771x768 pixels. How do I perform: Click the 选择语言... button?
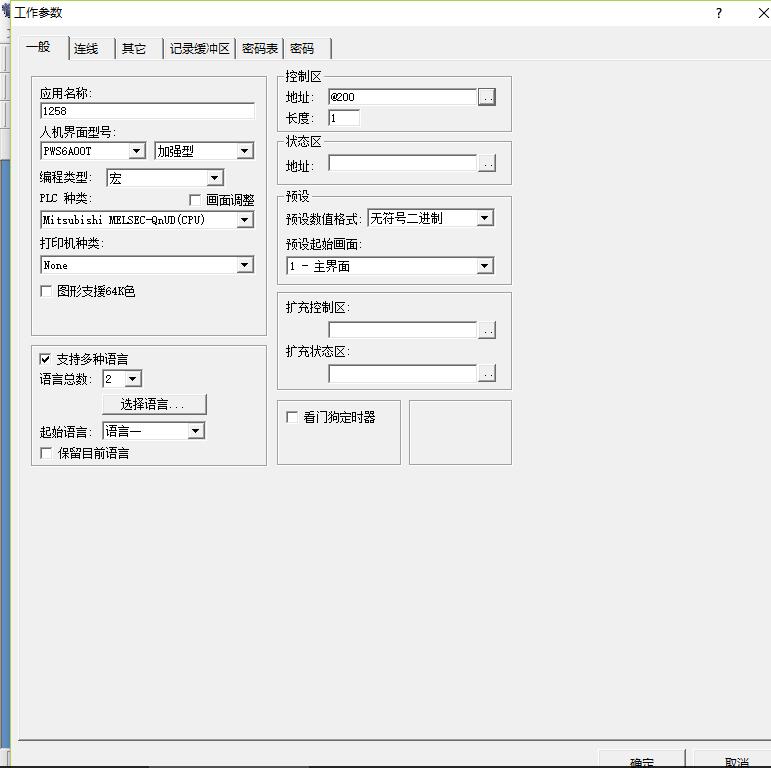154,404
